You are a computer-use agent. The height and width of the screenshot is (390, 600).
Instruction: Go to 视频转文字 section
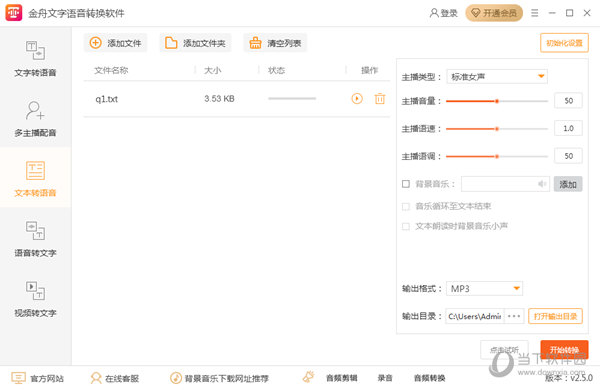(x=35, y=299)
